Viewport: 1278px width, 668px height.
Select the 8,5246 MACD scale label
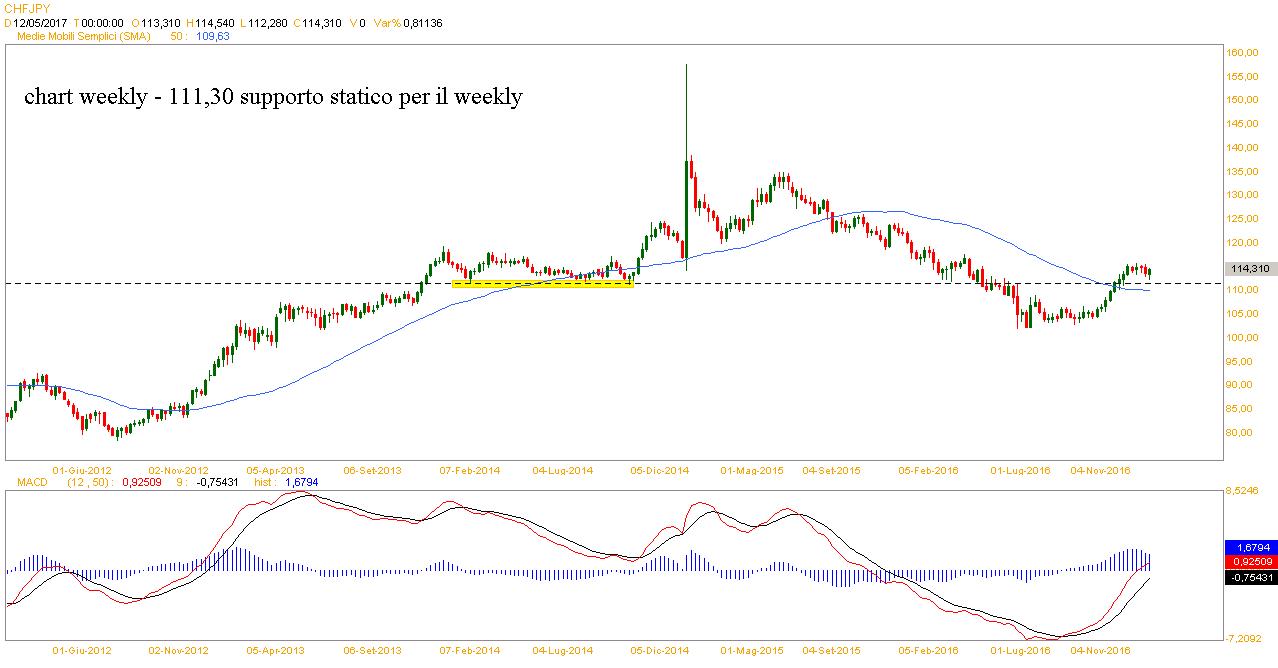(1245, 491)
